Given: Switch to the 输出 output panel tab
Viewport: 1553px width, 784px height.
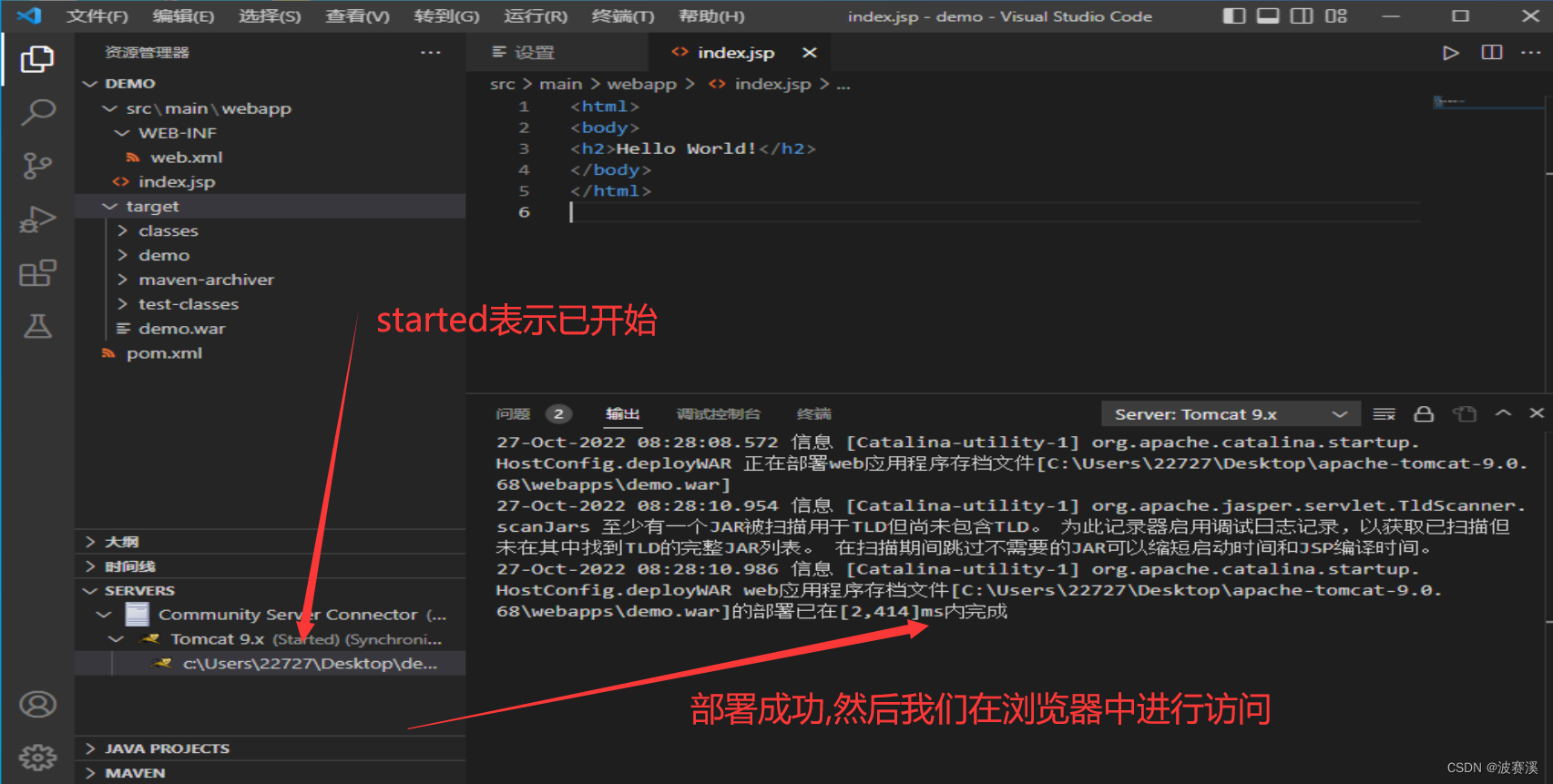Looking at the screenshot, I should coord(623,414).
